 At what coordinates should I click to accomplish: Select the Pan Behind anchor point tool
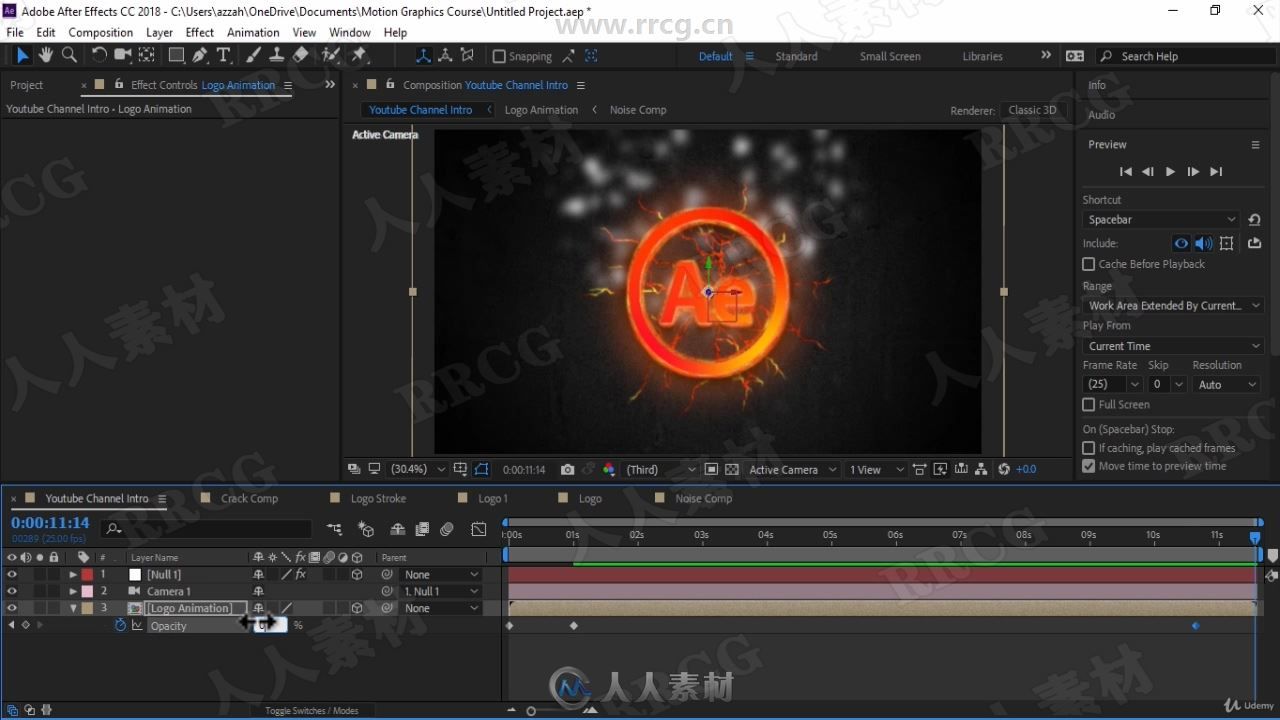pos(146,55)
